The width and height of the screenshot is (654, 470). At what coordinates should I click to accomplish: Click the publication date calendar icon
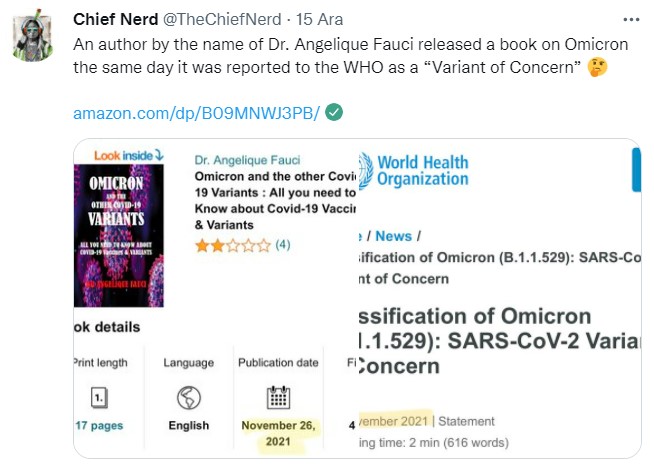point(279,397)
